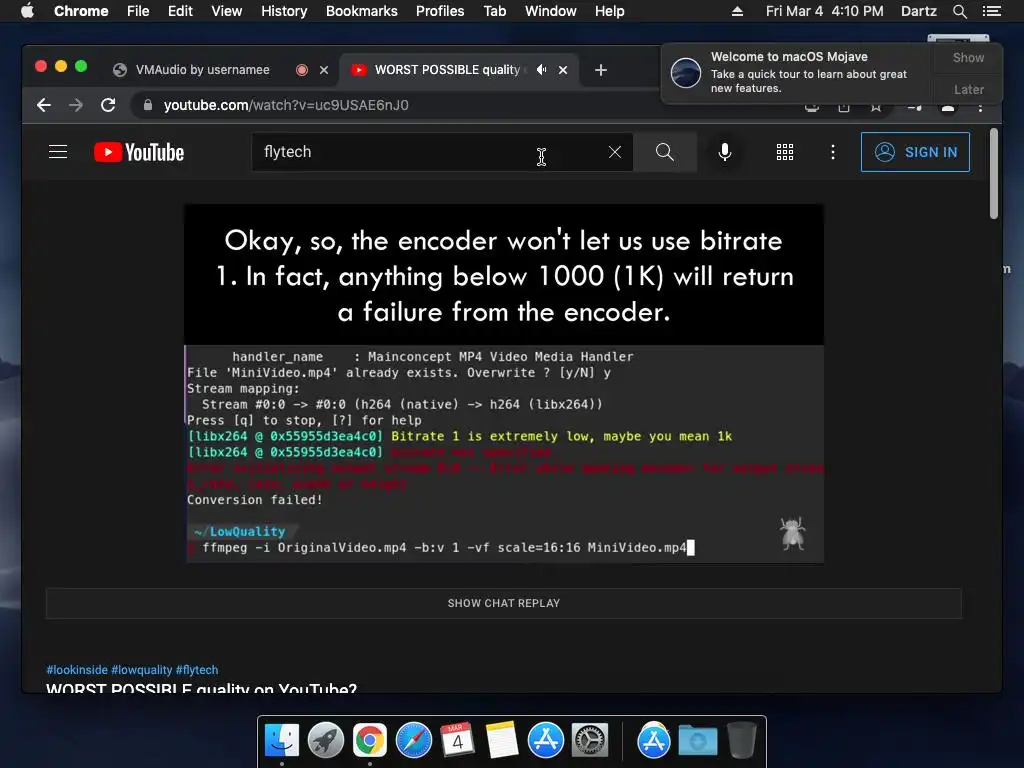Image resolution: width=1024 pixels, height=768 pixels.
Task: Open Safari from the Dock
Action: [x=414, y=741]
